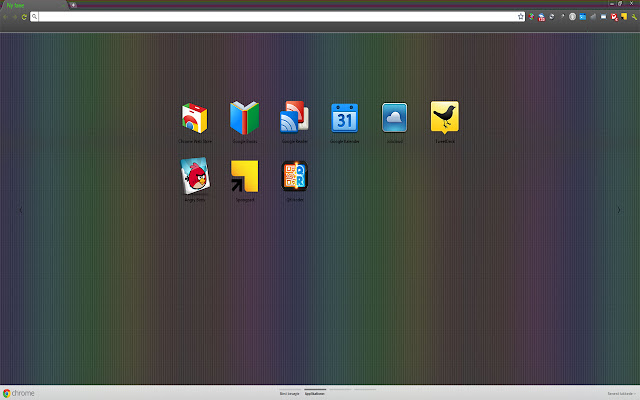The width and height of the screenshot is (640, 400).
Task: Click the browser back arrow
Action: click(x=6, y=17)
